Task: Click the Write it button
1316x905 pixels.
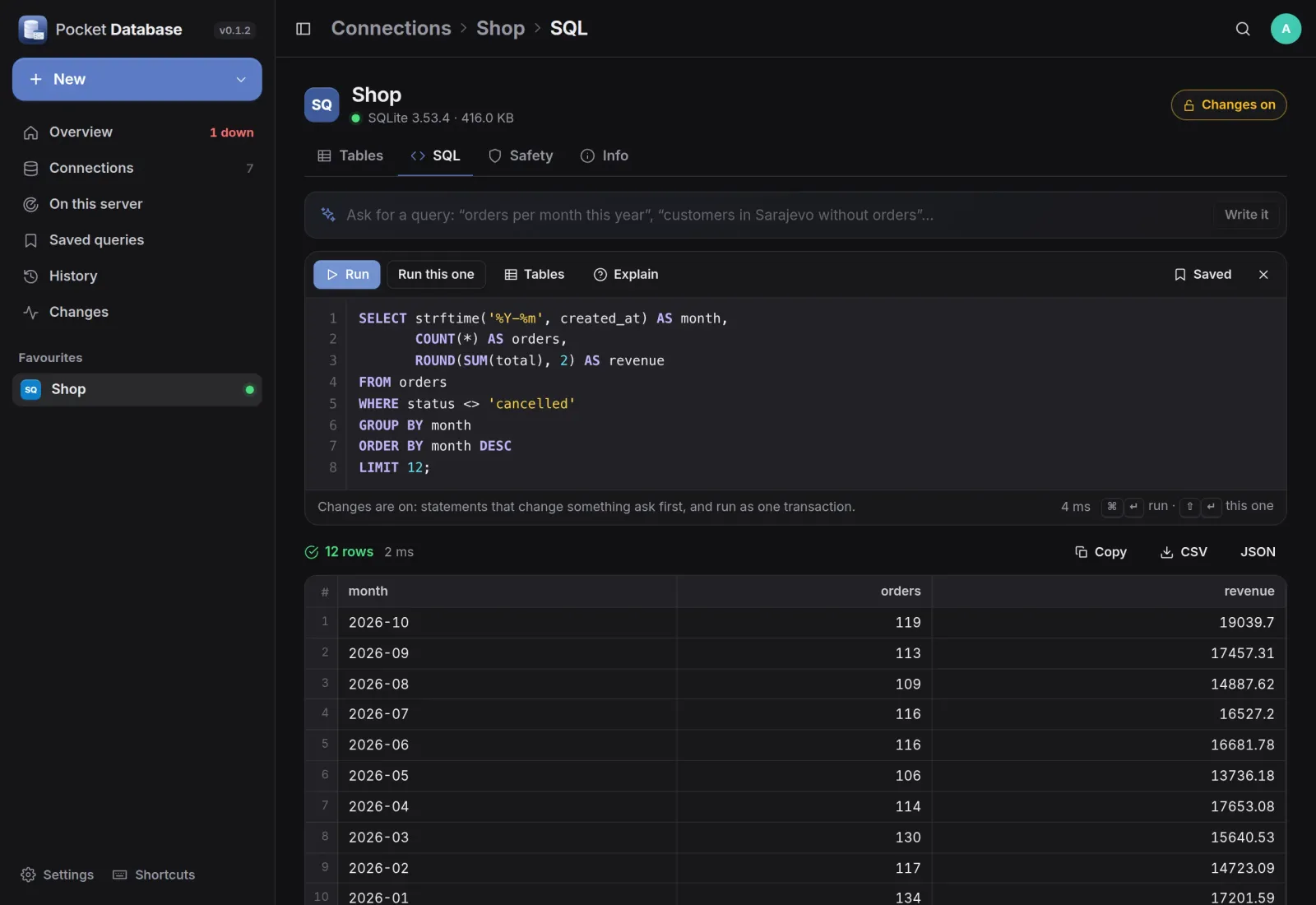Action: [1246, 215]
